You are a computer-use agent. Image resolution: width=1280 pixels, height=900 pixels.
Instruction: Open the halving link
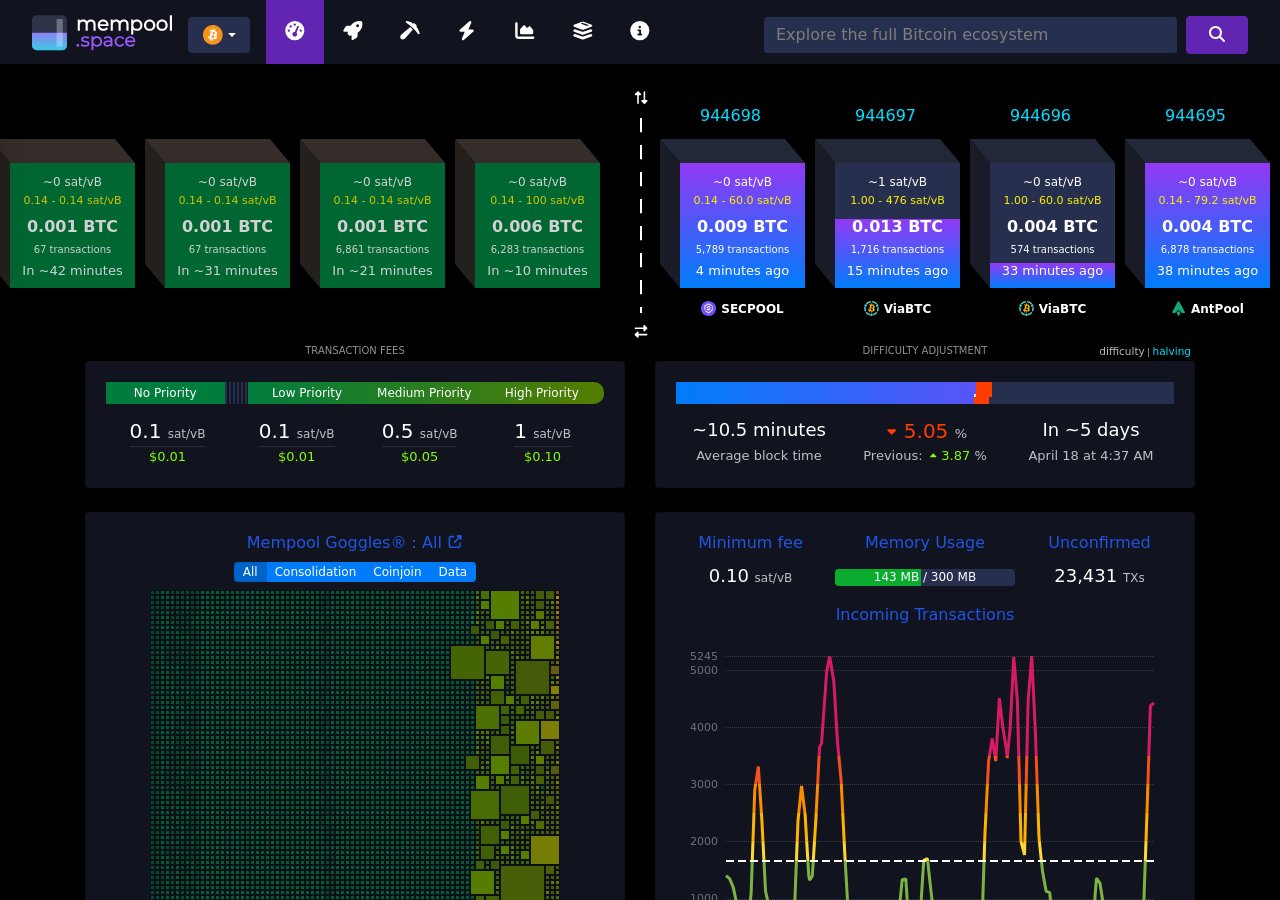(1171, 351)
